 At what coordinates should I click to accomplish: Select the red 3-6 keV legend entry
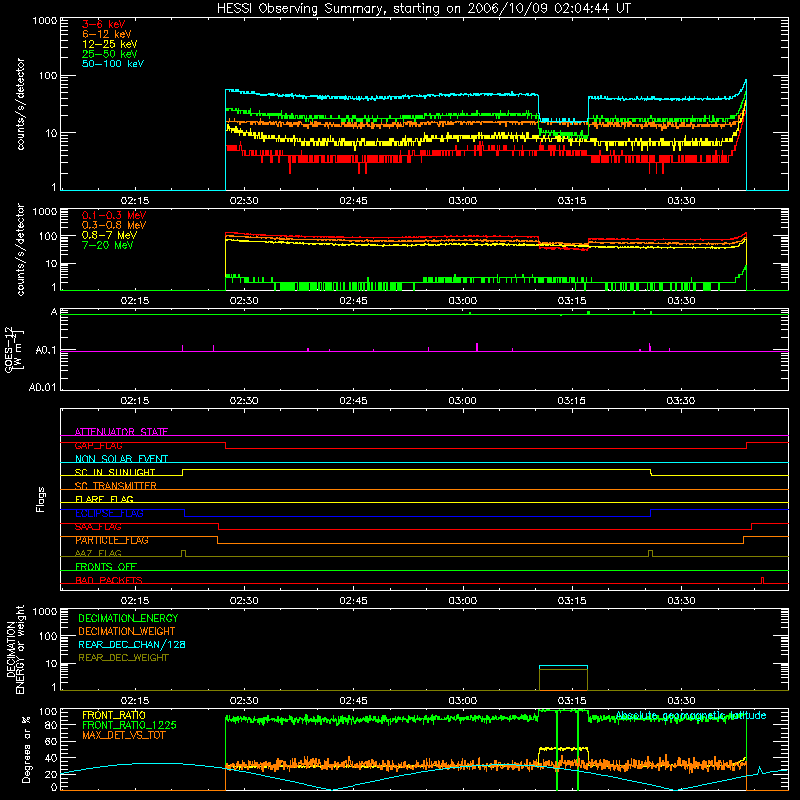tap(104, 24)
